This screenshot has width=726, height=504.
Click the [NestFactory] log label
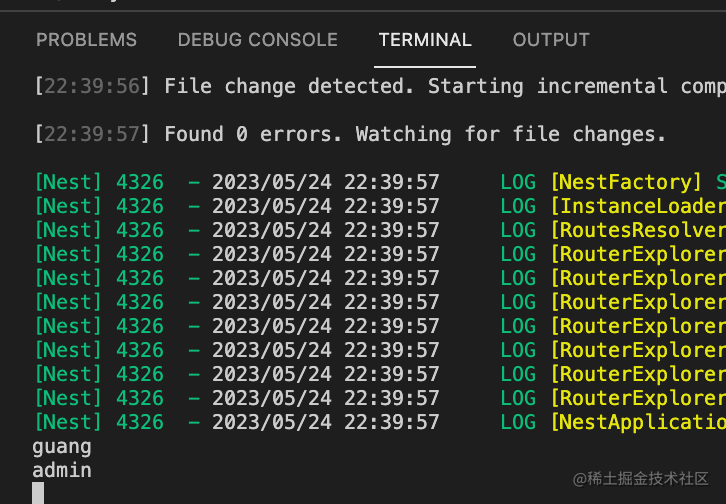(x=626, y=182)
